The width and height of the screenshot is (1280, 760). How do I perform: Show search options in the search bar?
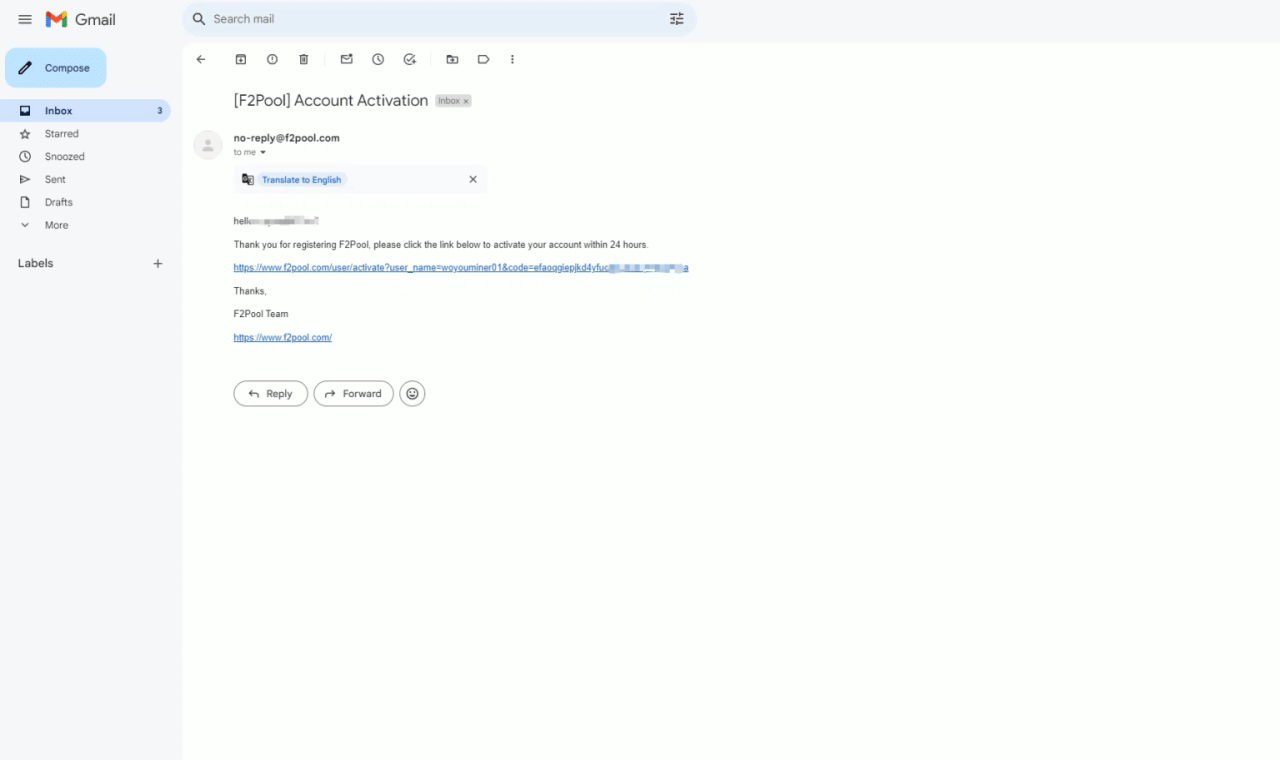click(x=677, y=19)
